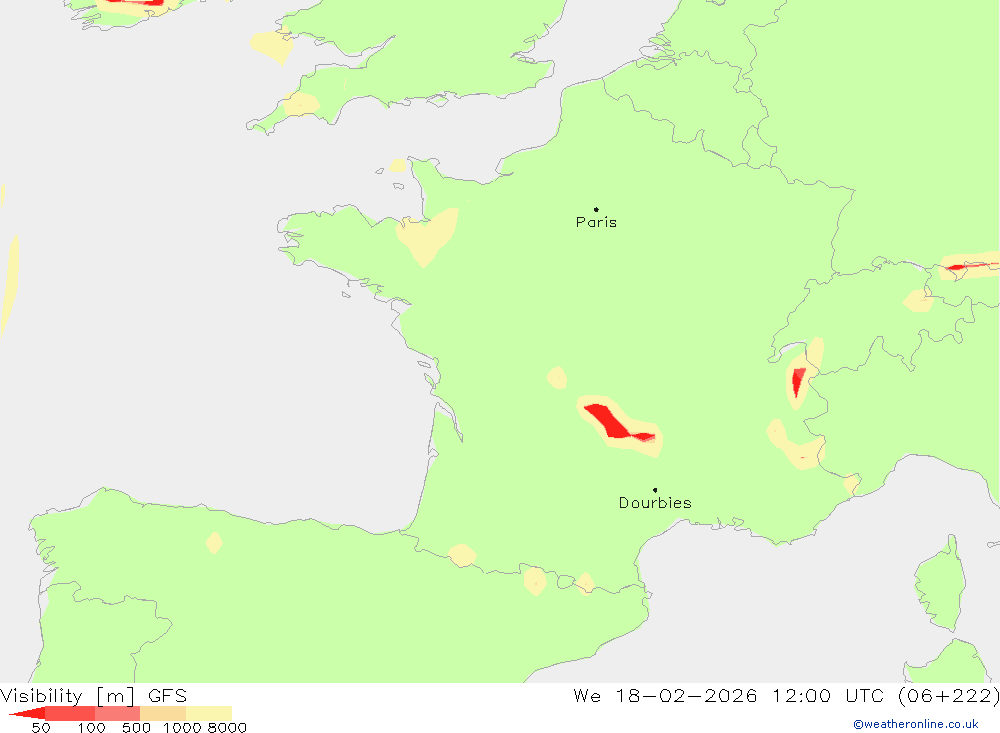
Task: Click the Paris city label
Action: point(596,222)
